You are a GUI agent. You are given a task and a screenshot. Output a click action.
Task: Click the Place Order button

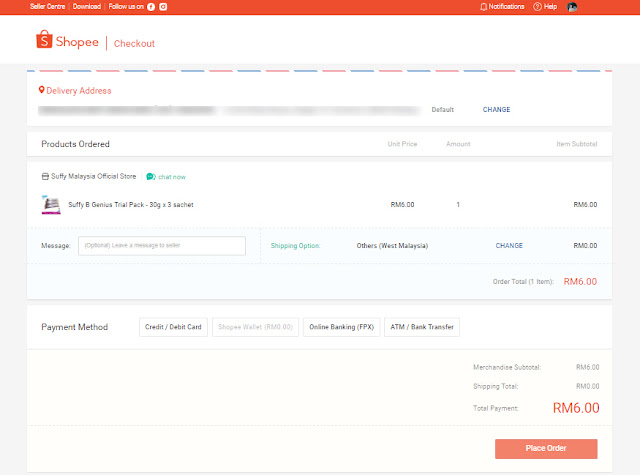coord(546,448)
